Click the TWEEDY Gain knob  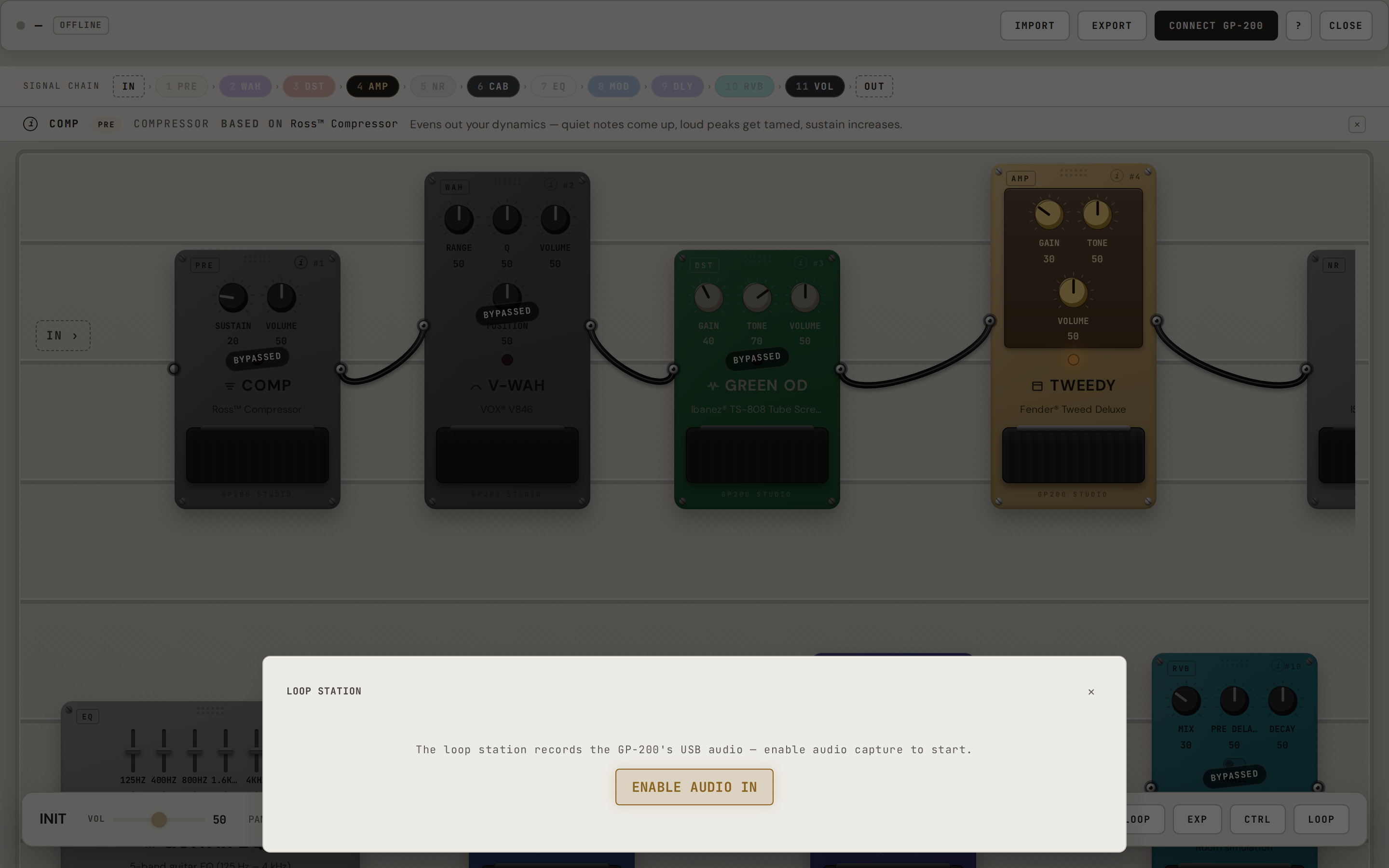click(x=1049, y=214)
